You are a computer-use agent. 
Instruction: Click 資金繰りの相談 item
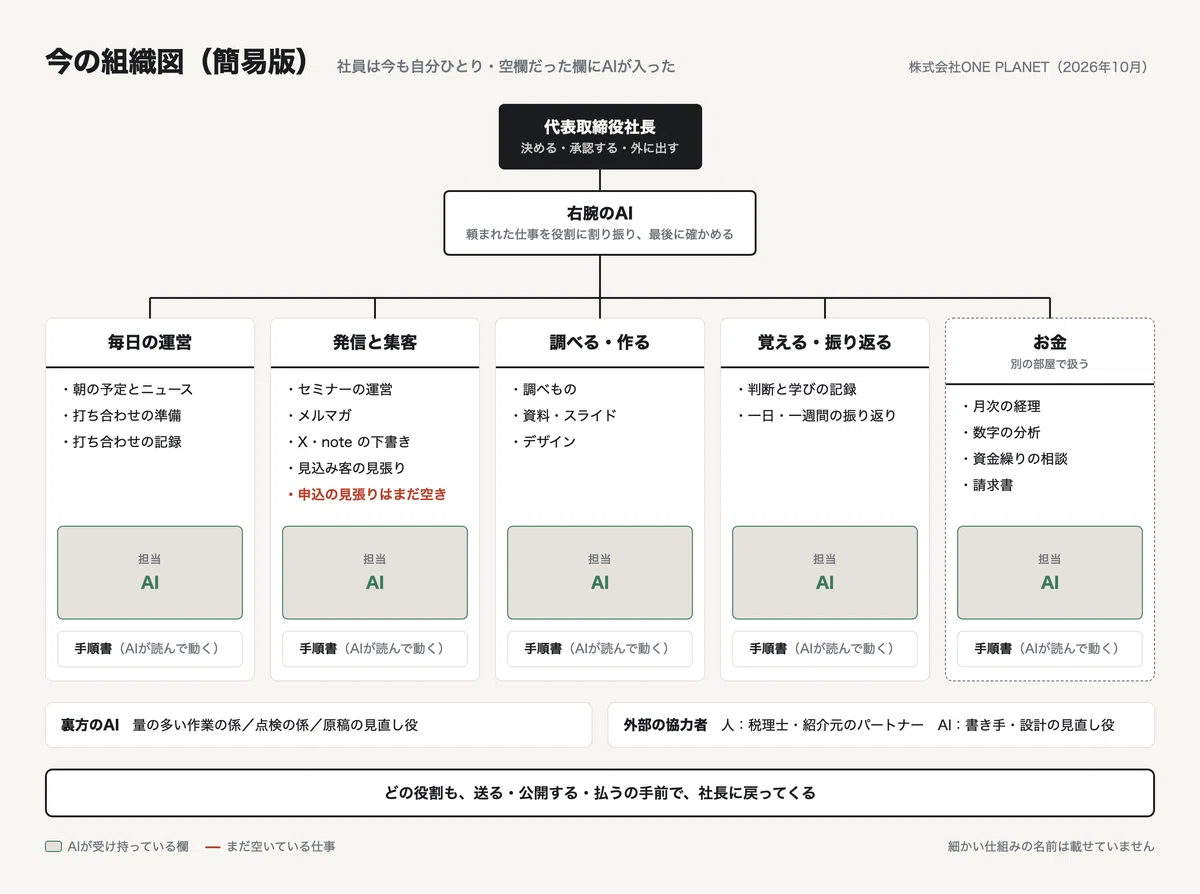click(1014, 459)
